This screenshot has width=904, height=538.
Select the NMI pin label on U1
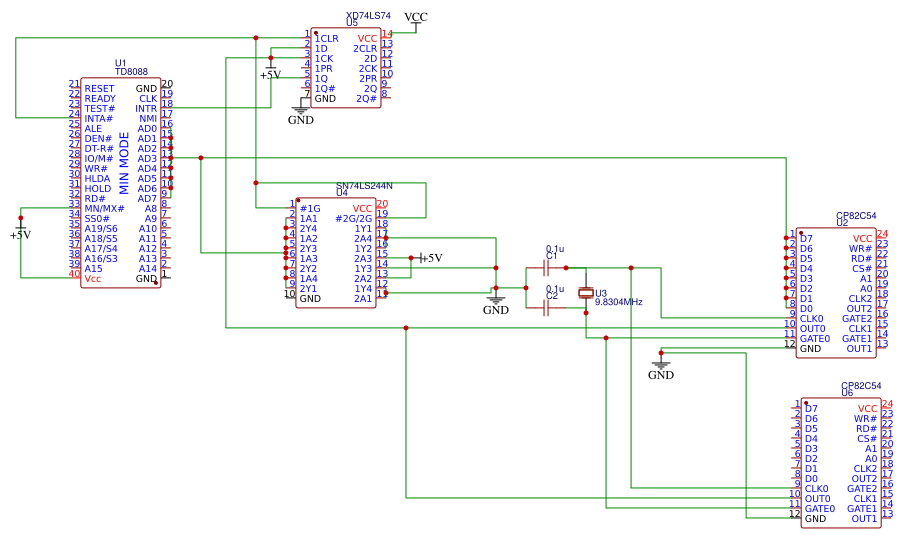(148, 119)
